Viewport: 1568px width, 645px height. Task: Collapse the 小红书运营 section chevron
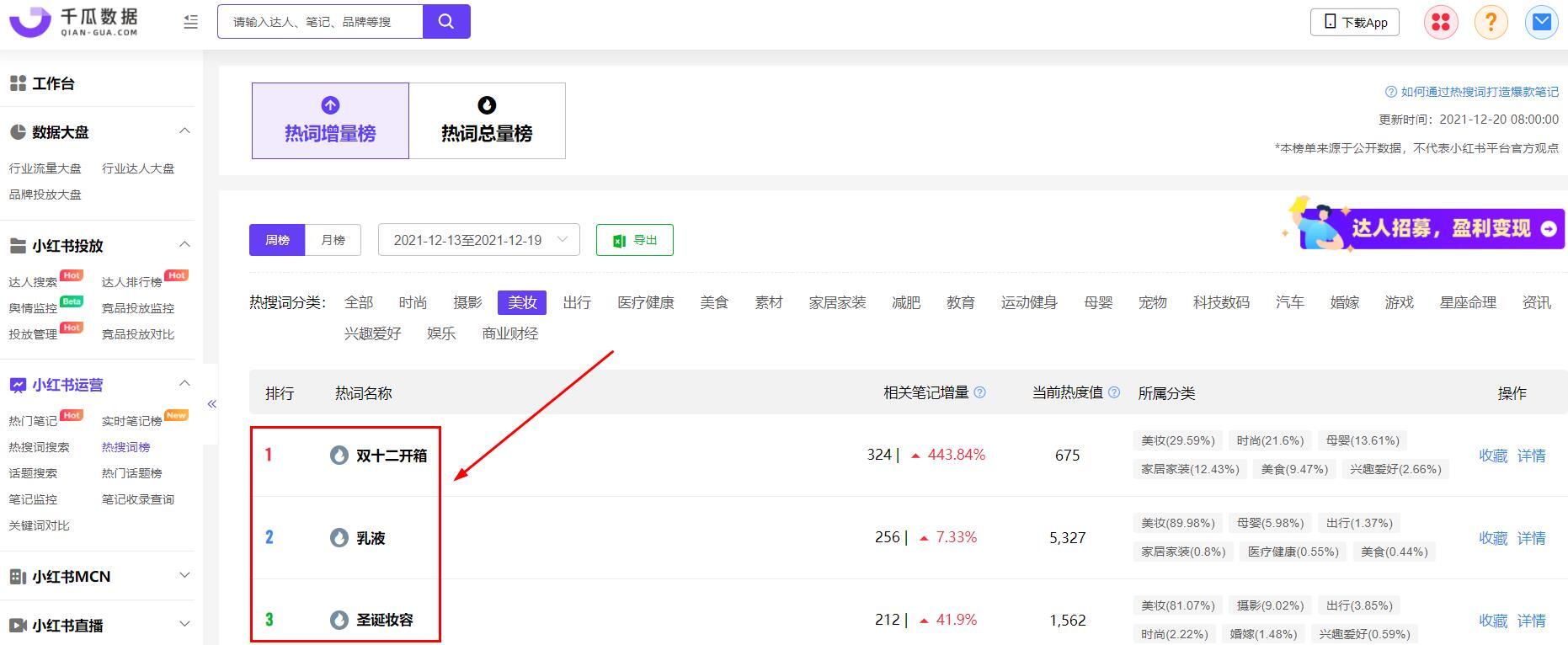tap(184, 384)
